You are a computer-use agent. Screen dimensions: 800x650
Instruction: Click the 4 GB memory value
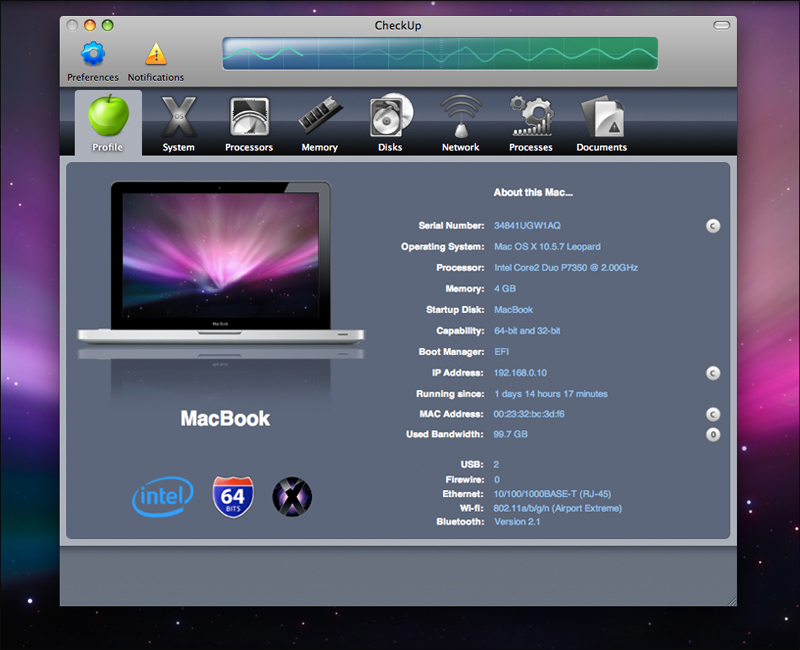click(505, 288)
